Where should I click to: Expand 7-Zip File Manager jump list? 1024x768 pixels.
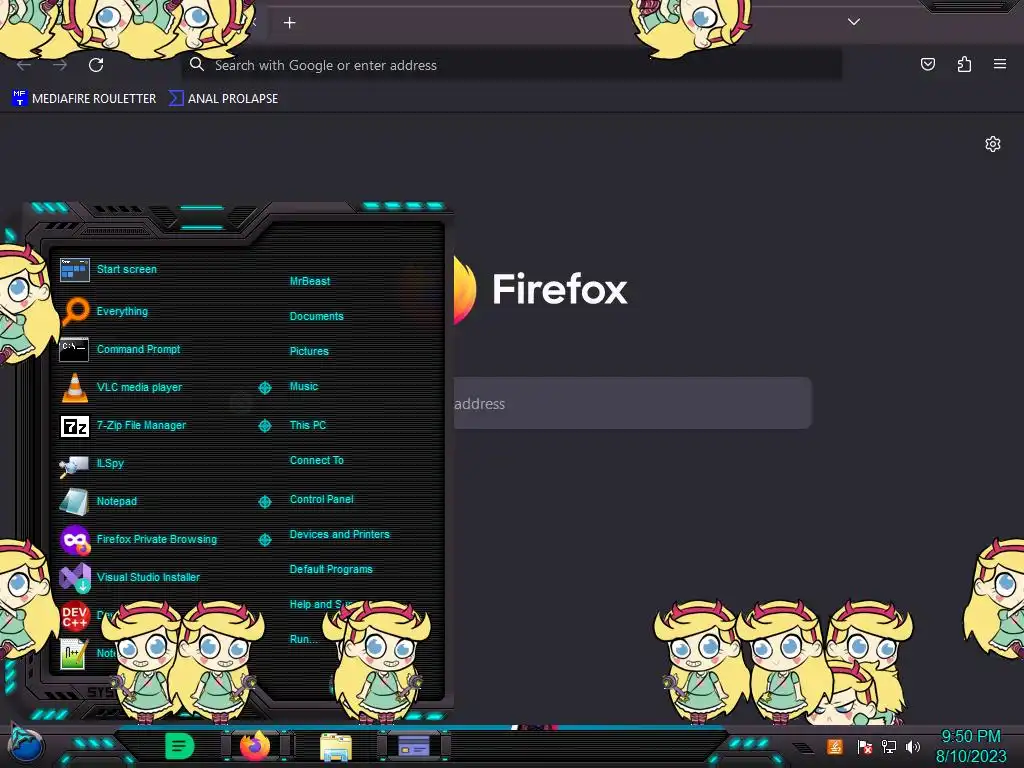[x=264, y=426]
